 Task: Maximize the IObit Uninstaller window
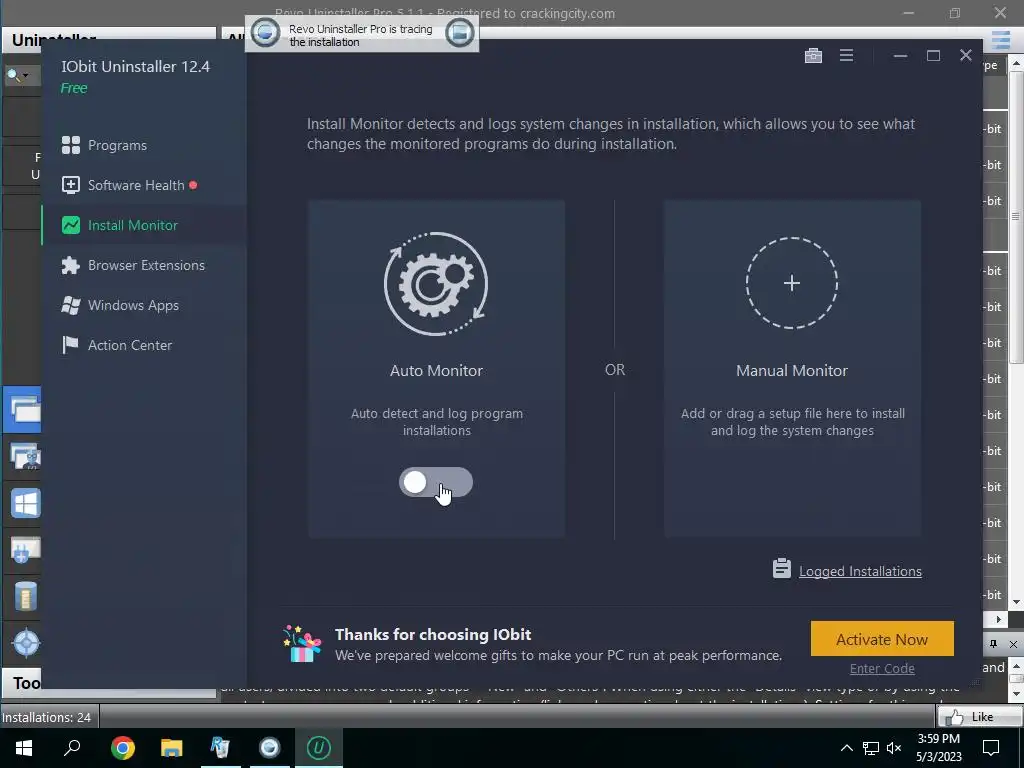click(x=933, y=56)
